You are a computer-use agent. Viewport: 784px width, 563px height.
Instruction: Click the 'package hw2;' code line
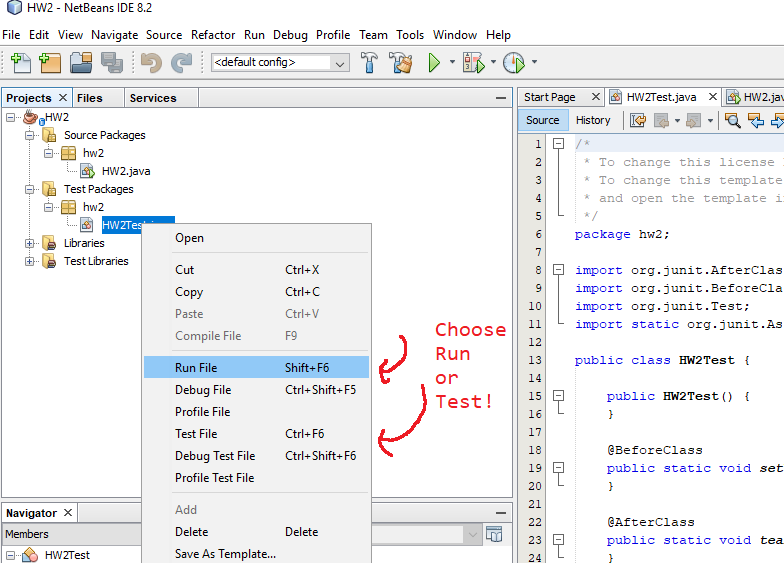point(622,234)
